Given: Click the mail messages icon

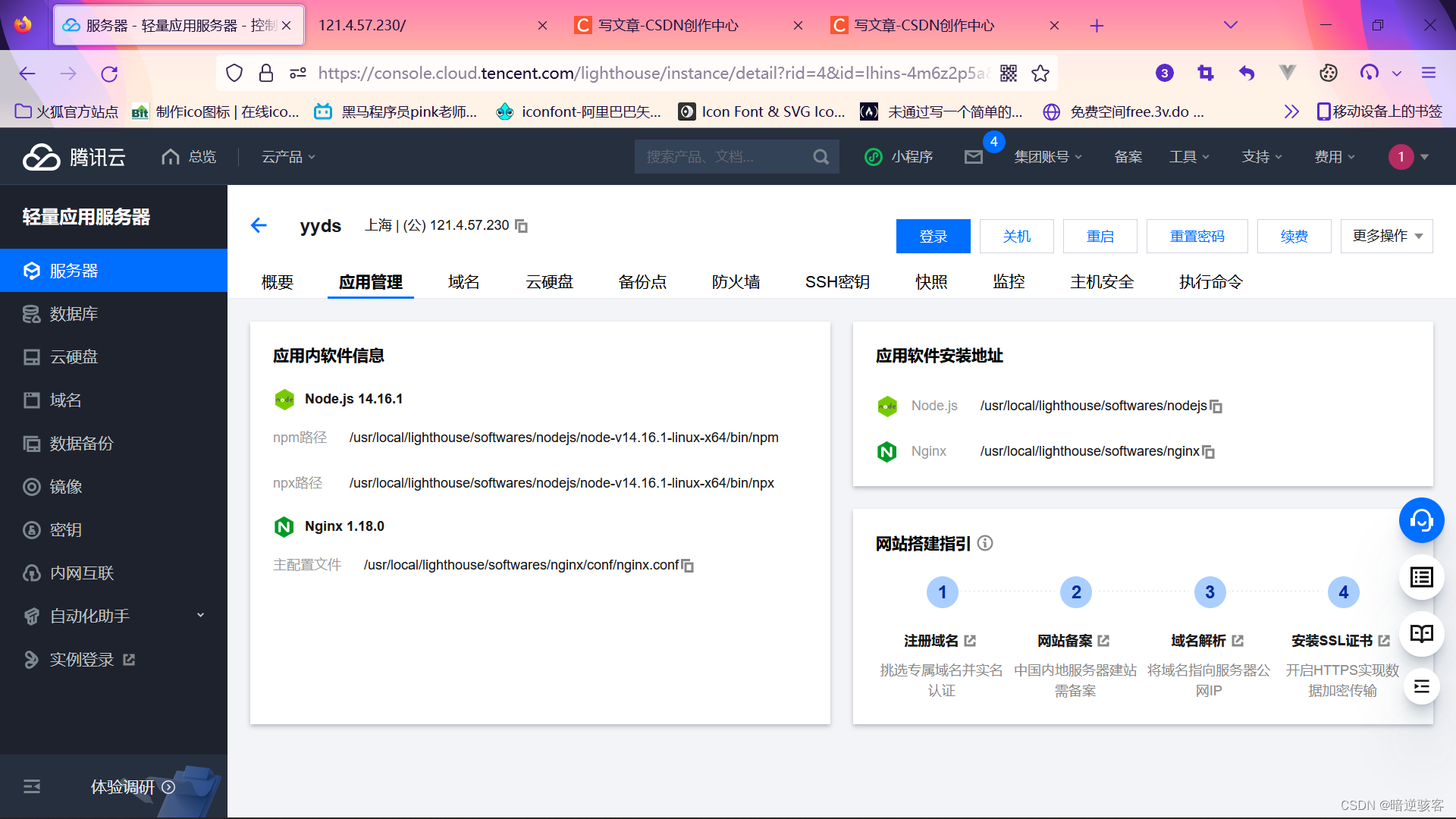Looking at the screenshot, I should pos(974,157).
